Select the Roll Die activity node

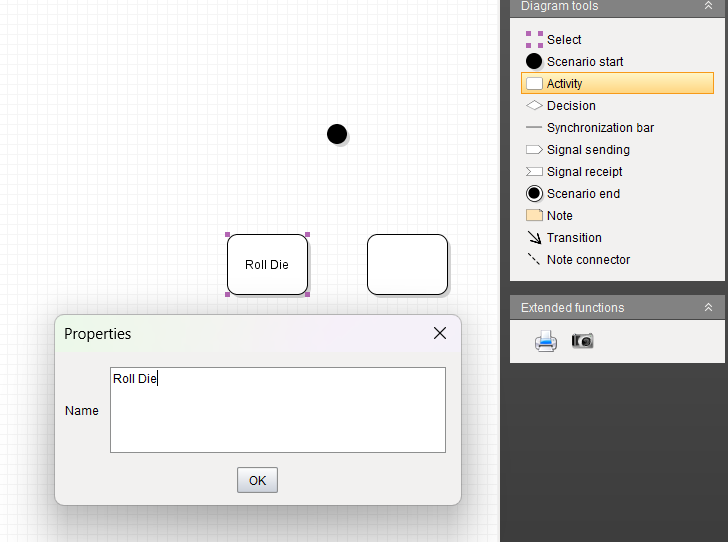coord(267,264)
